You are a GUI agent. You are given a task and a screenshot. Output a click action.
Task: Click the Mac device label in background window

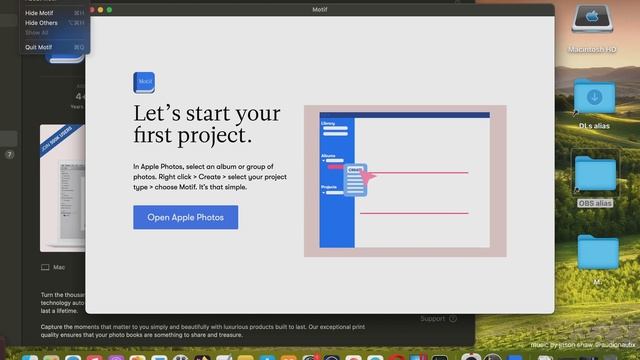pos(53,267)
